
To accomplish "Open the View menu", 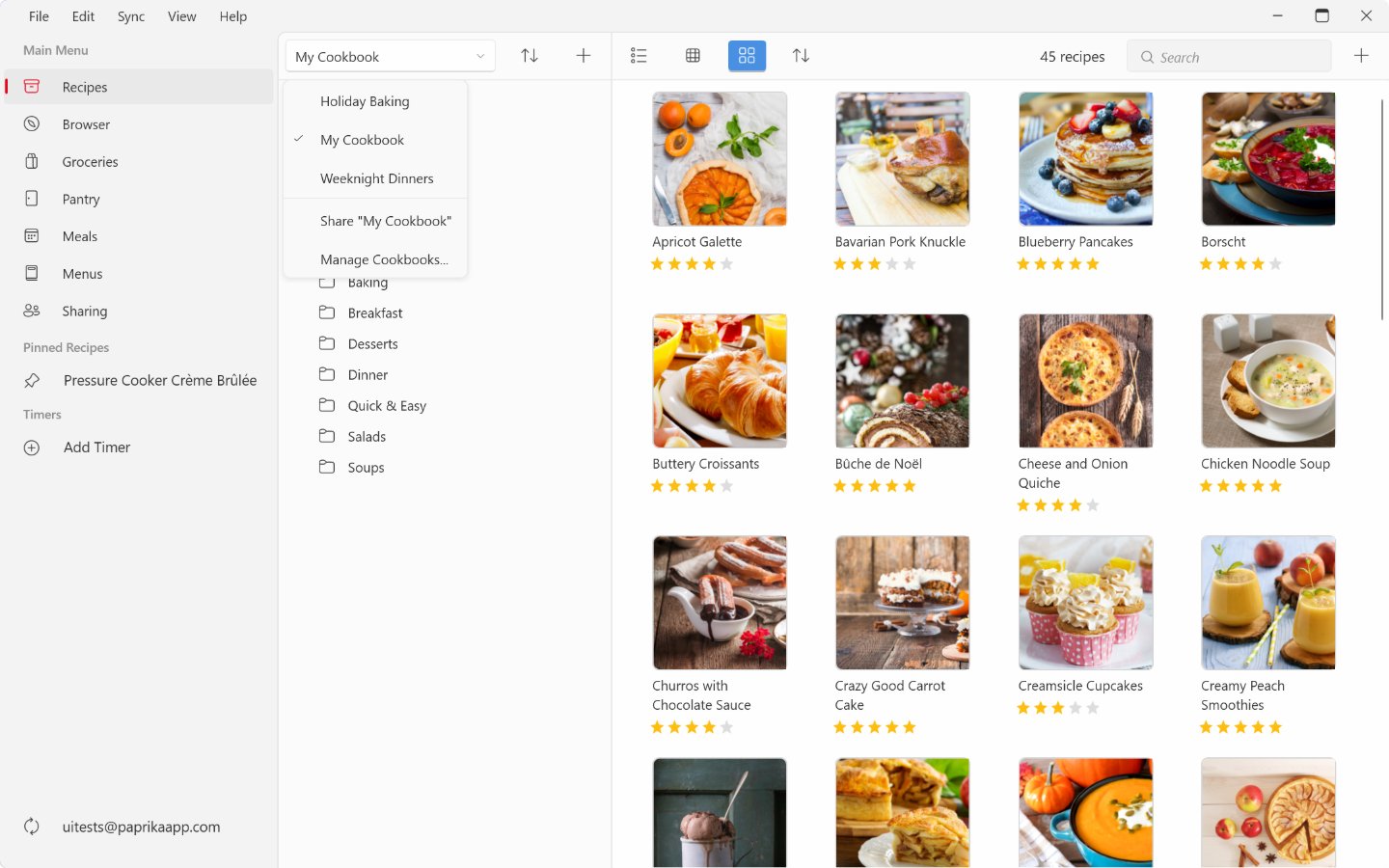I will click(181, 16).
